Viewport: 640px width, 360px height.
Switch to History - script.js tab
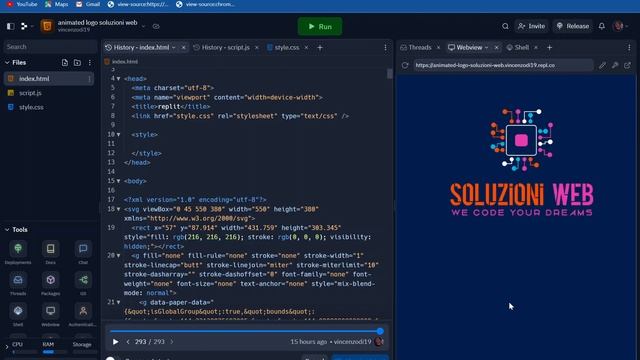coord(225,47)
